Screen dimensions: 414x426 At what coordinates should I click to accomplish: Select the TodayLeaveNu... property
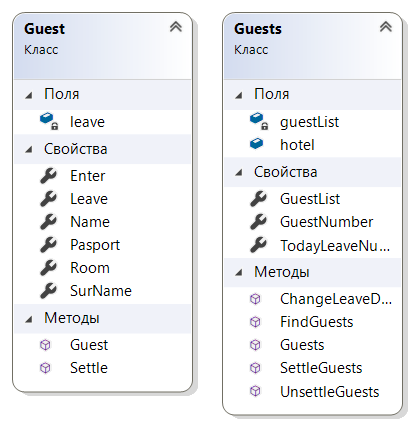click(x=335, y=246)
